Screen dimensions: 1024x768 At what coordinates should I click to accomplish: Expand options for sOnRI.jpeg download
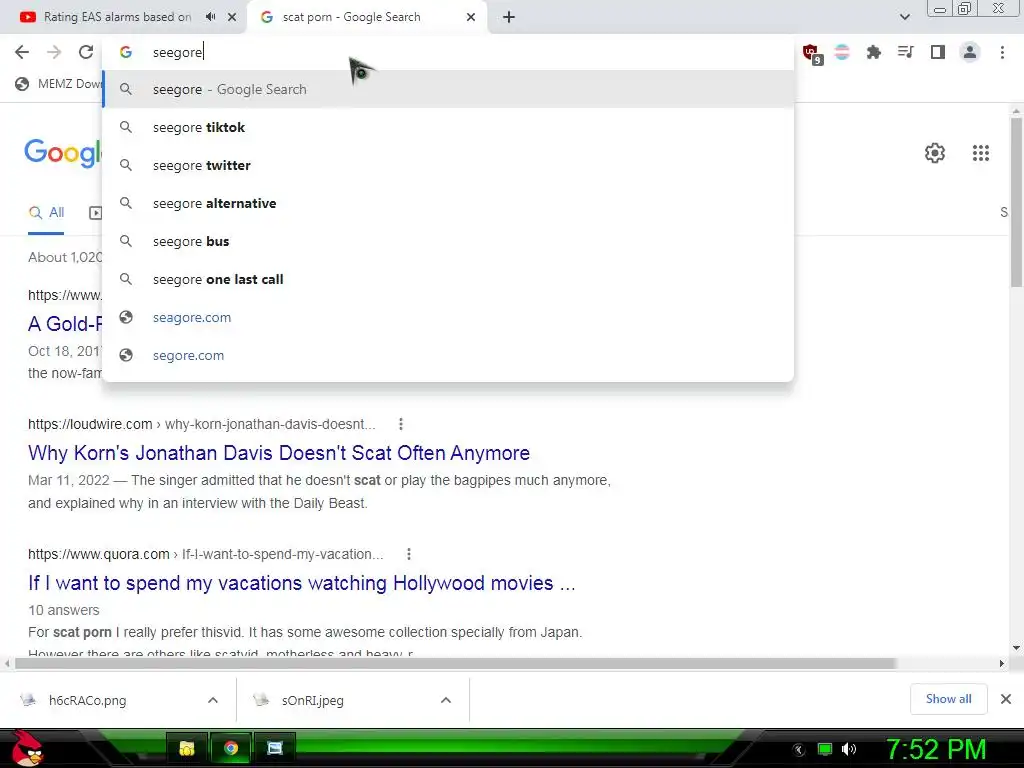445,700
